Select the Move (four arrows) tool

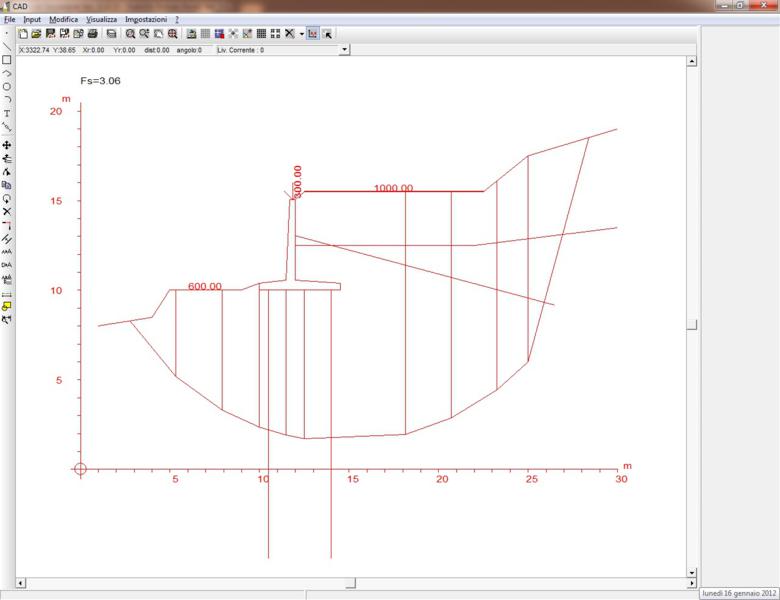click(6, 145)
